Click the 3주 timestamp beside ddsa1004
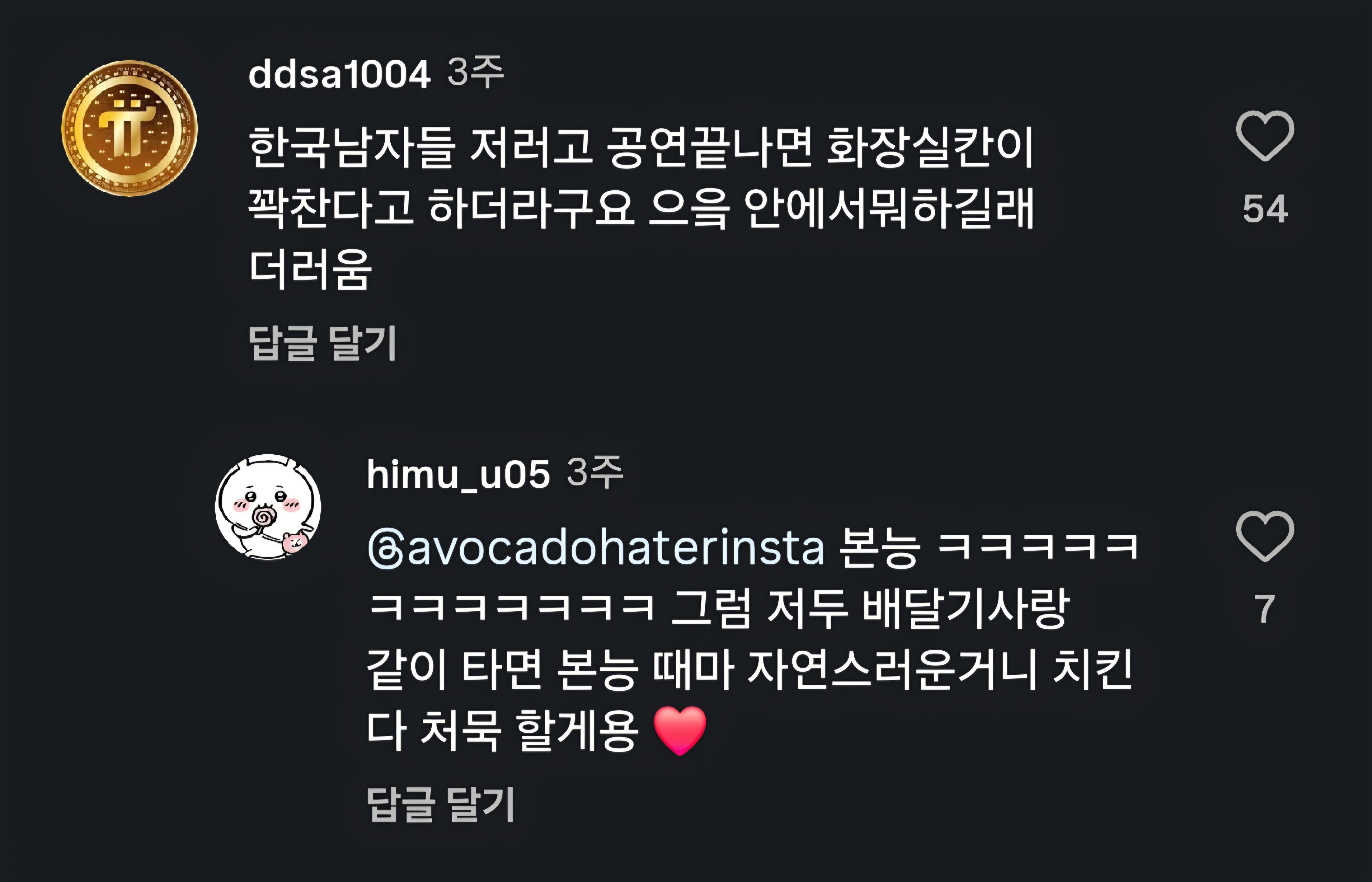 tap(475, 73)
